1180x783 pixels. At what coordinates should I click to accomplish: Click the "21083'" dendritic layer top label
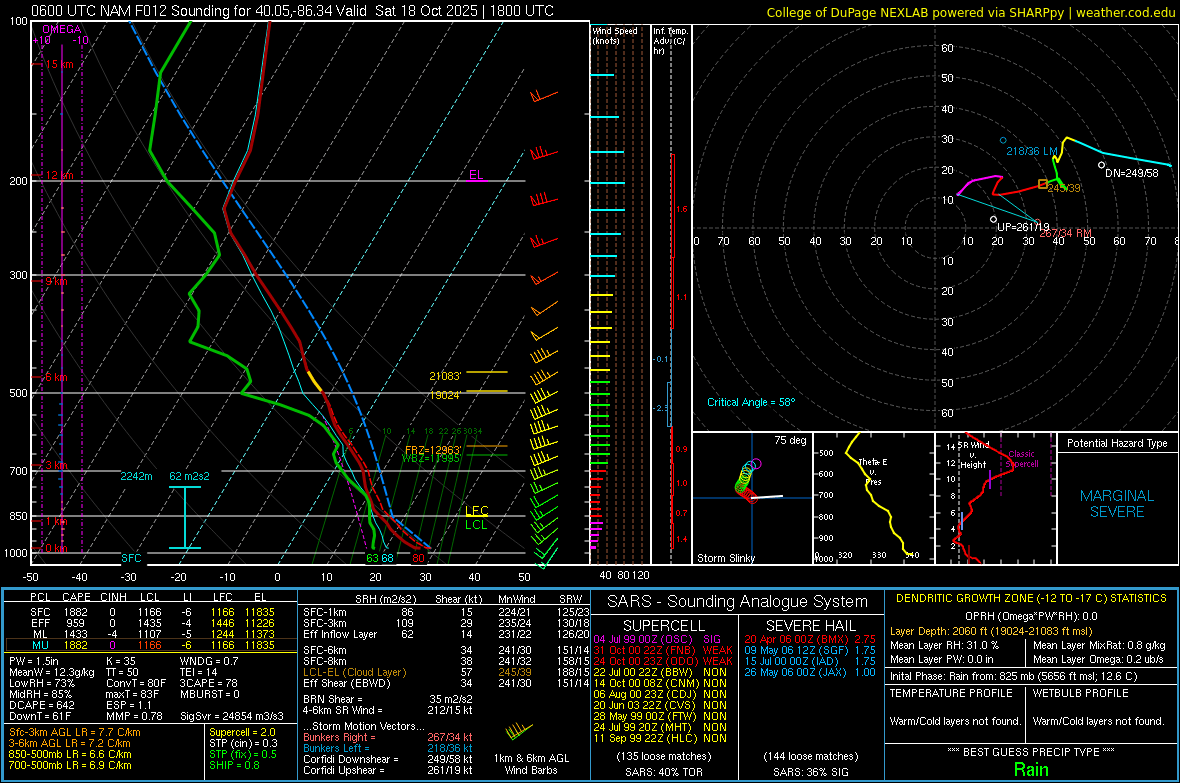pos(445,376)
